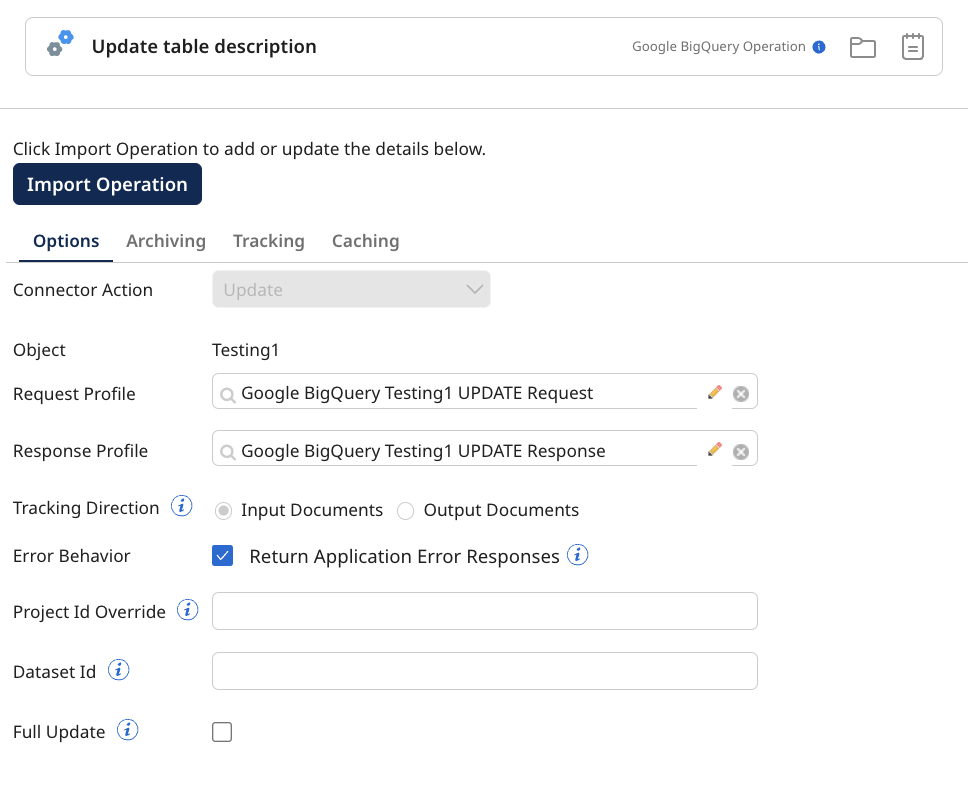Open the Project Id Override info tooltip

[187, 610]
